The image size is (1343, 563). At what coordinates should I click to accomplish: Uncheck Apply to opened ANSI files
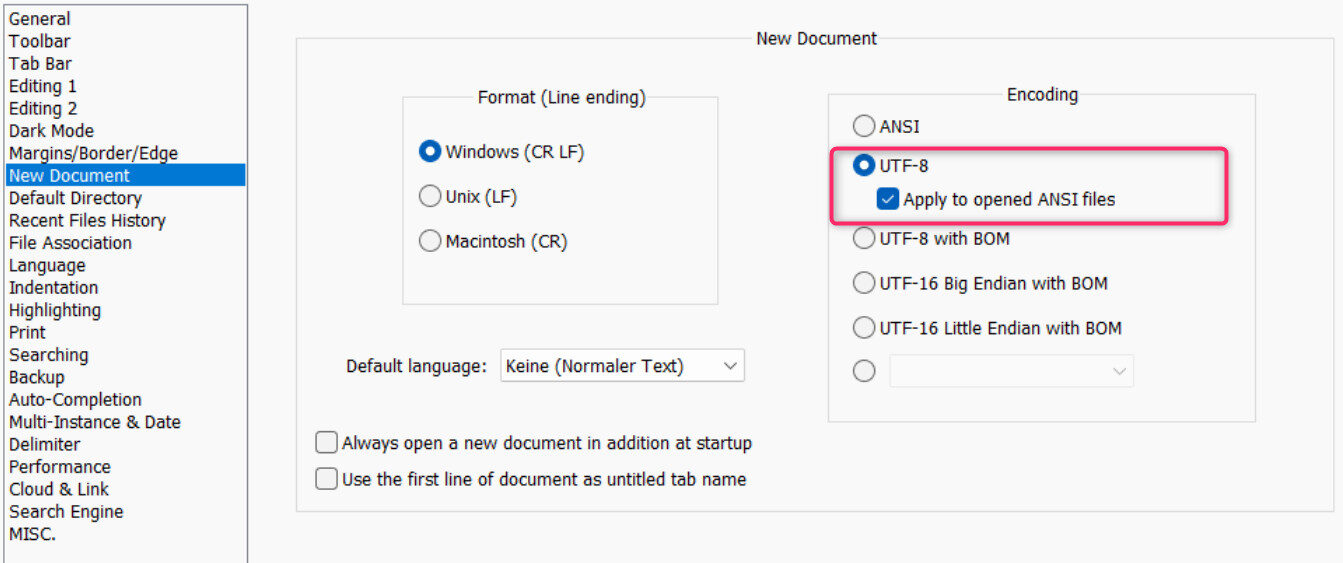pos(888,200)
